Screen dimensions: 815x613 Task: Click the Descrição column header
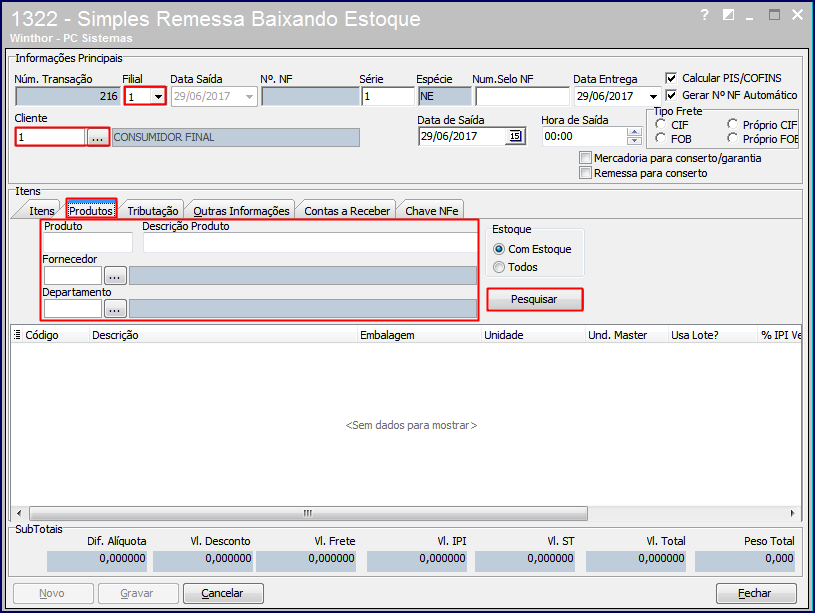(224, 335)
